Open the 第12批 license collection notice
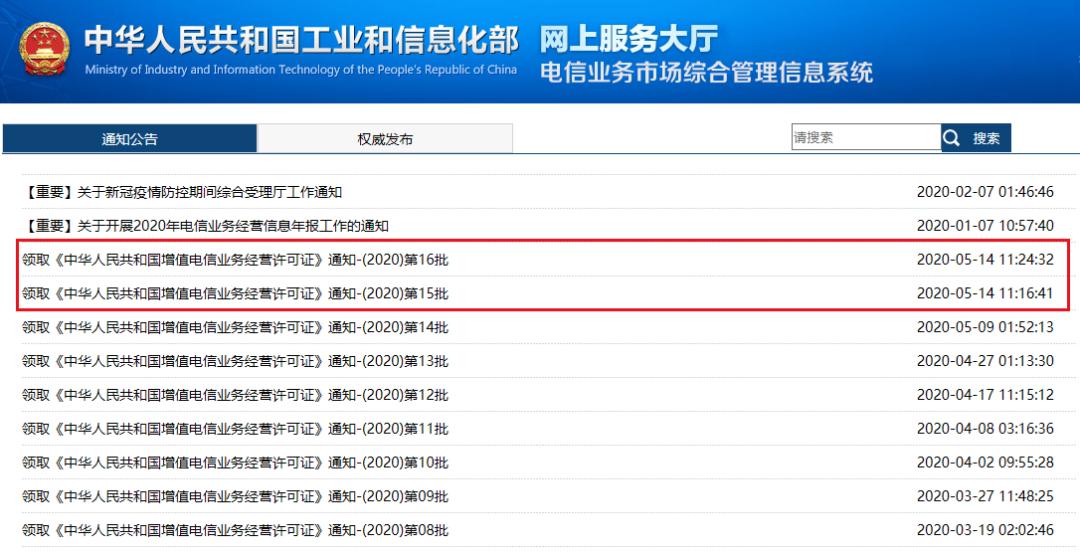This screenshot has height=556, width=1080. (x=235, y=394)
